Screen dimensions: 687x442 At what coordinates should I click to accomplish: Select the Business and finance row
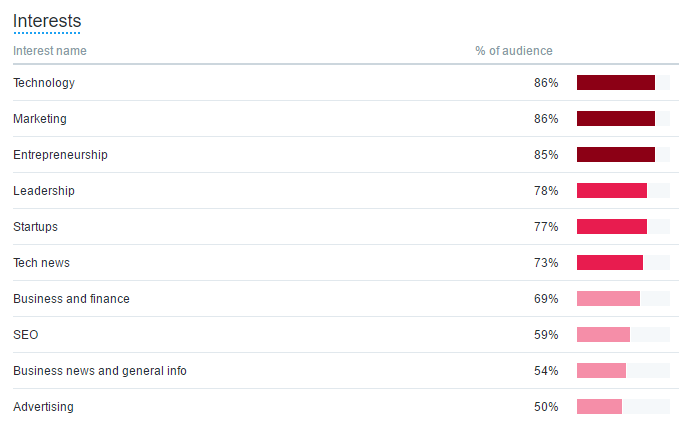[x=346, y=298]
